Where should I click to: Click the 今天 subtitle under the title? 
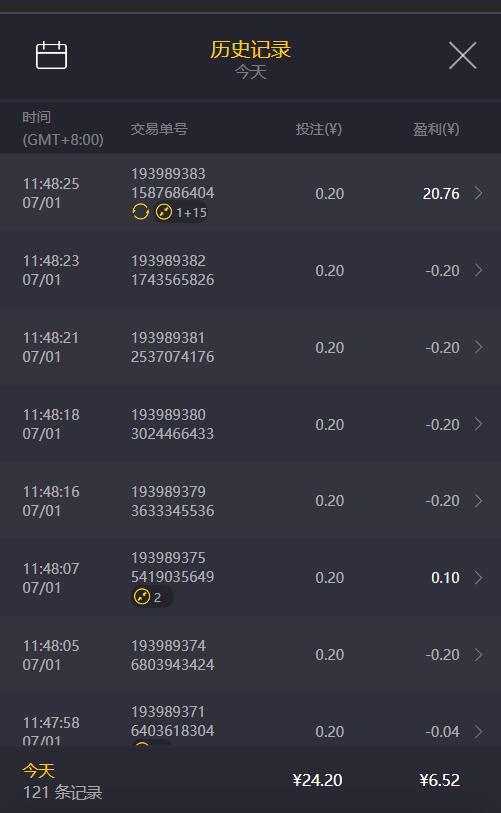point(250,72)
